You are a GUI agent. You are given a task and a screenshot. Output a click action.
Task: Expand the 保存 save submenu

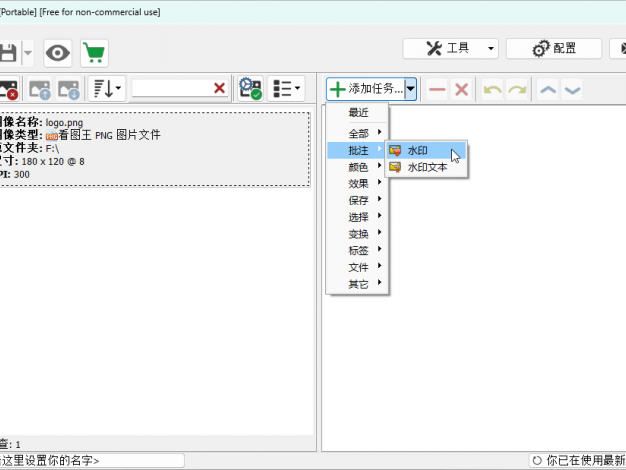[357, 200]
